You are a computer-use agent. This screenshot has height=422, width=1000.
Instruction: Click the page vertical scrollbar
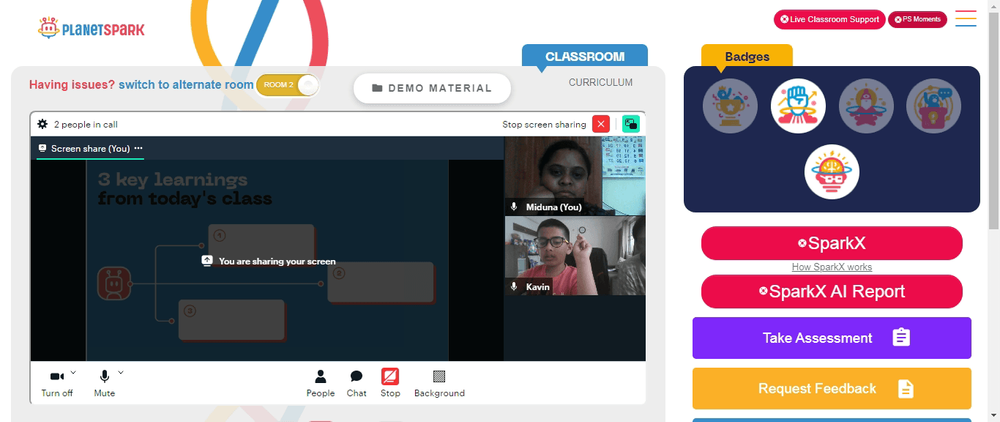tap(994, 121)
